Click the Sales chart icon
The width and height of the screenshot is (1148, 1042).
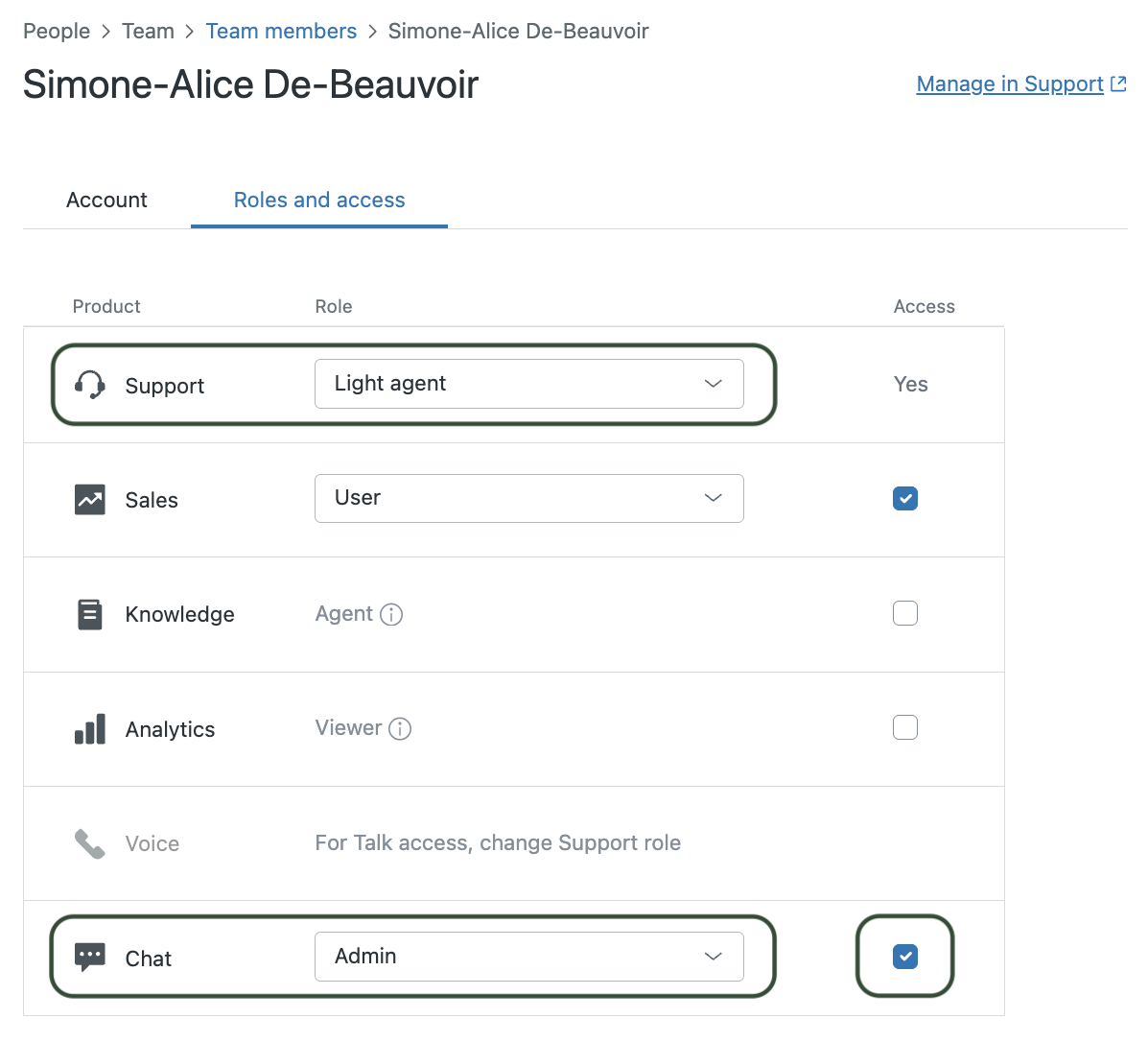(x=89, y=499)
